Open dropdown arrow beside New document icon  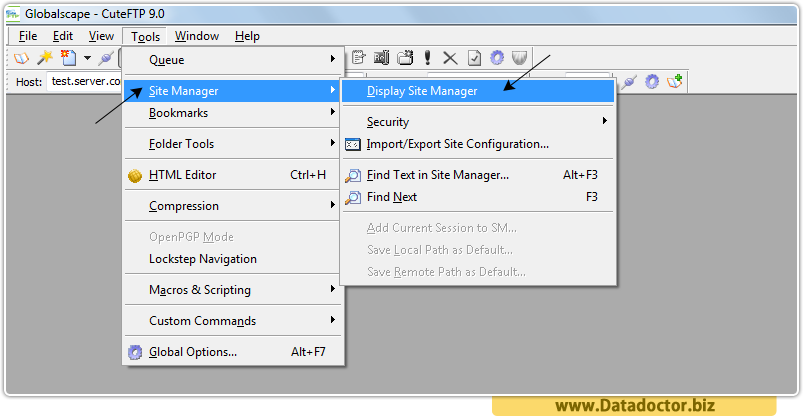pos(87,58)
